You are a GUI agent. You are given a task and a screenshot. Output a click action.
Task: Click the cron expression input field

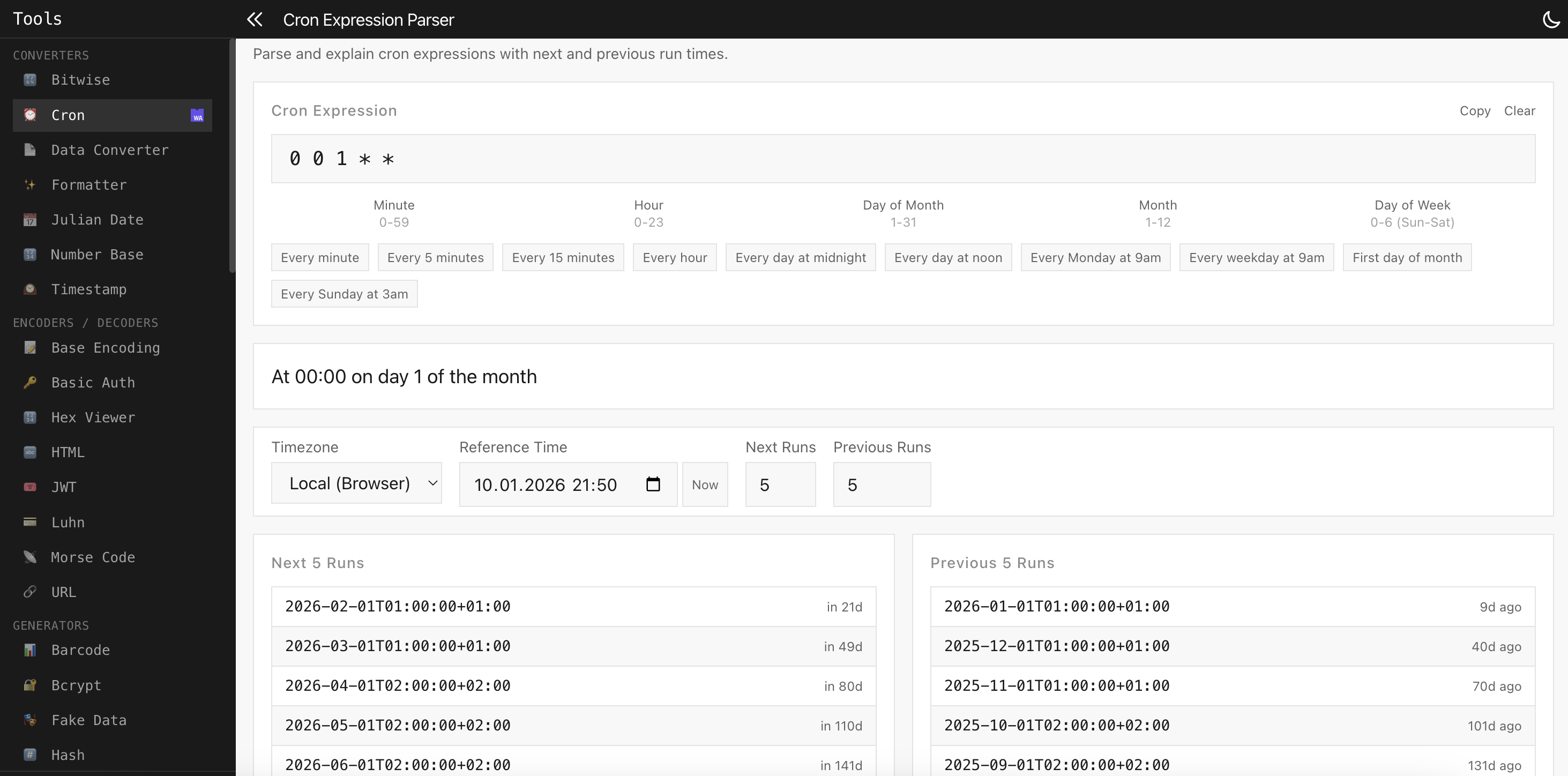click(x=902, y=159)
